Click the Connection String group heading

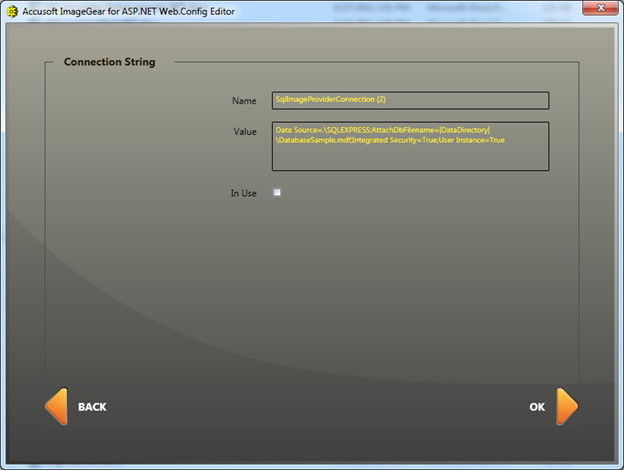click(109, 62)
